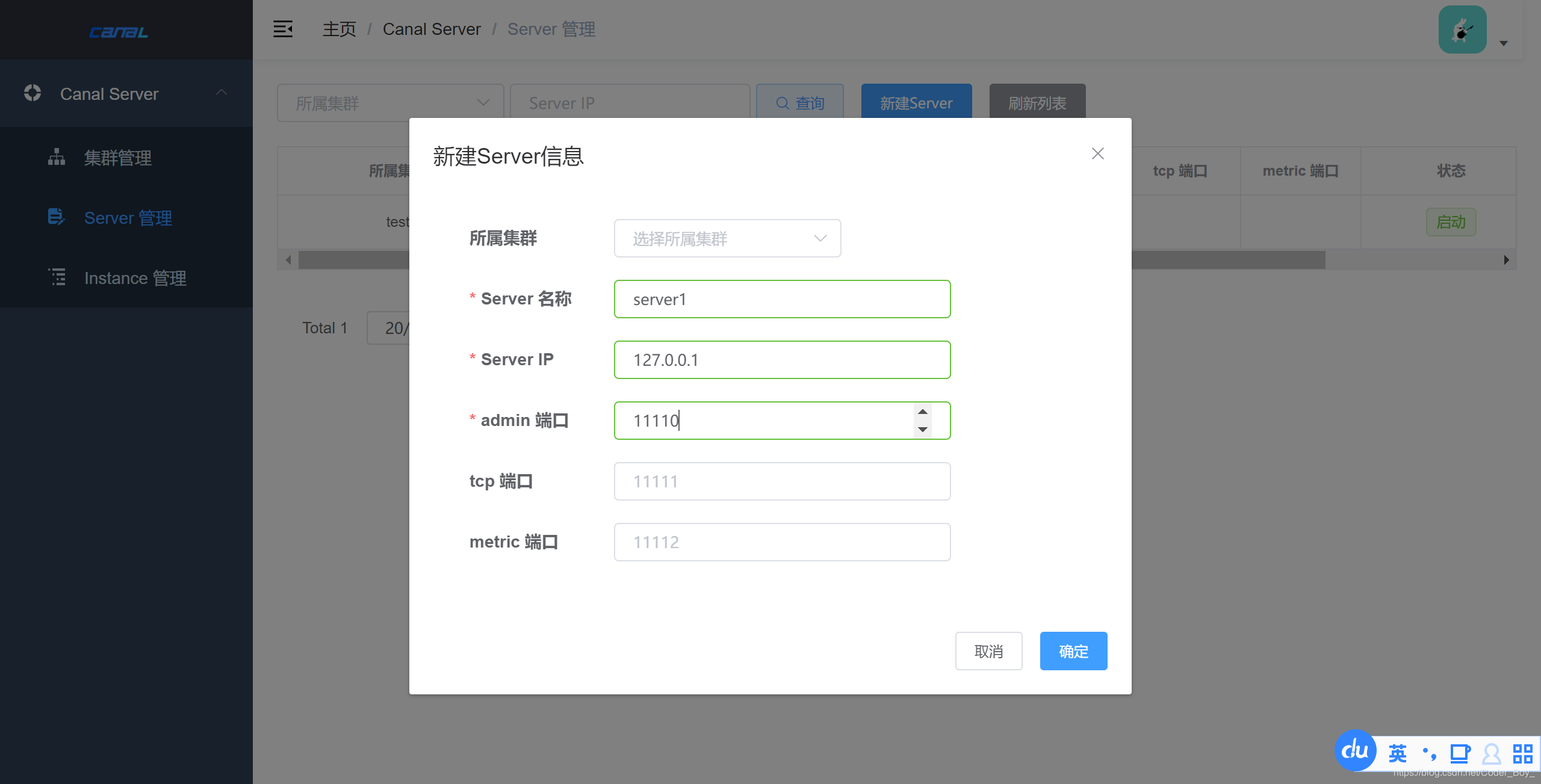The height and width of the screenshot is (784, 1541).
Task: Click the IME user account icon
Action: [x=1492, y=753]
